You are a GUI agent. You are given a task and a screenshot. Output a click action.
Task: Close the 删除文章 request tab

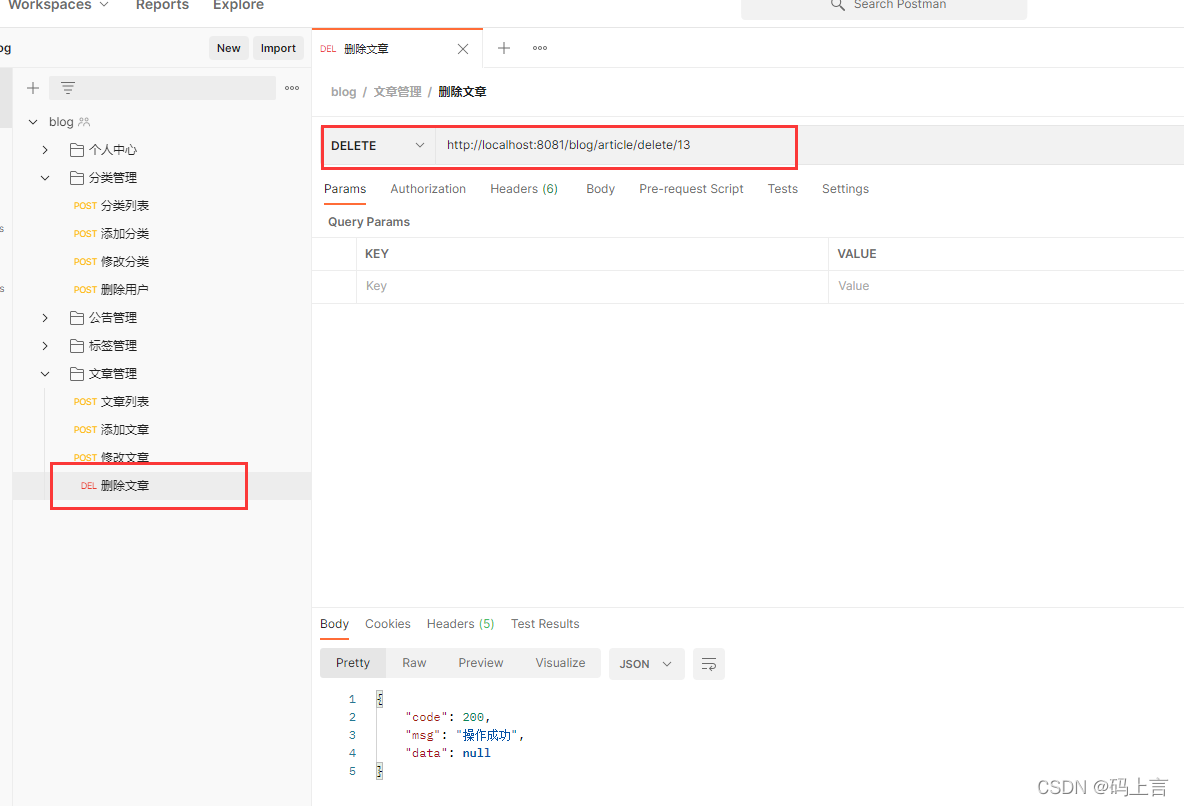click(463, 49)
